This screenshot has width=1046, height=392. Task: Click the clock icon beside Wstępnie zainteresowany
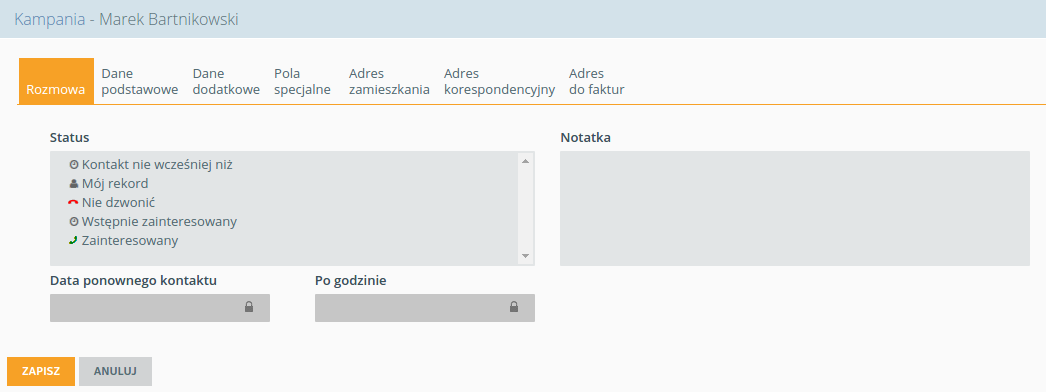point(74,222)
